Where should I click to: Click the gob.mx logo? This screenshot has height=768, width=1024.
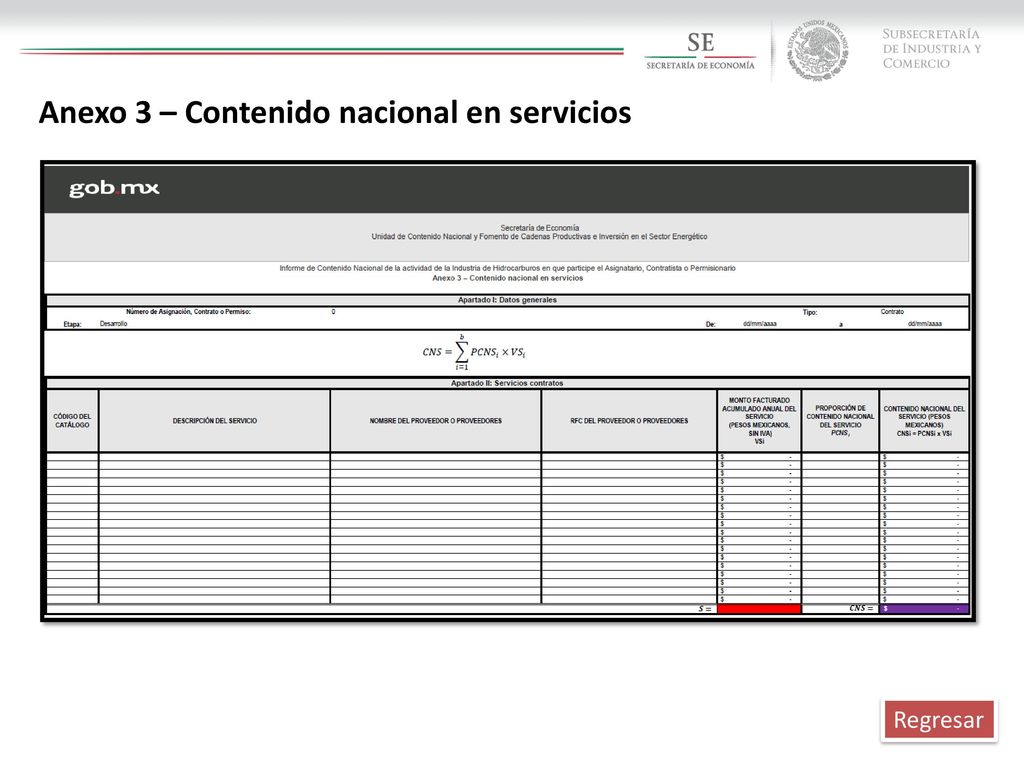(x=114, y=188)
